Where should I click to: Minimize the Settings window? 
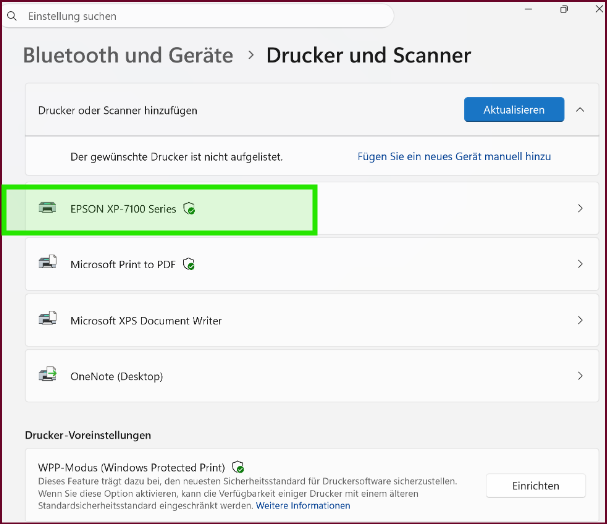tap(528, 9)
